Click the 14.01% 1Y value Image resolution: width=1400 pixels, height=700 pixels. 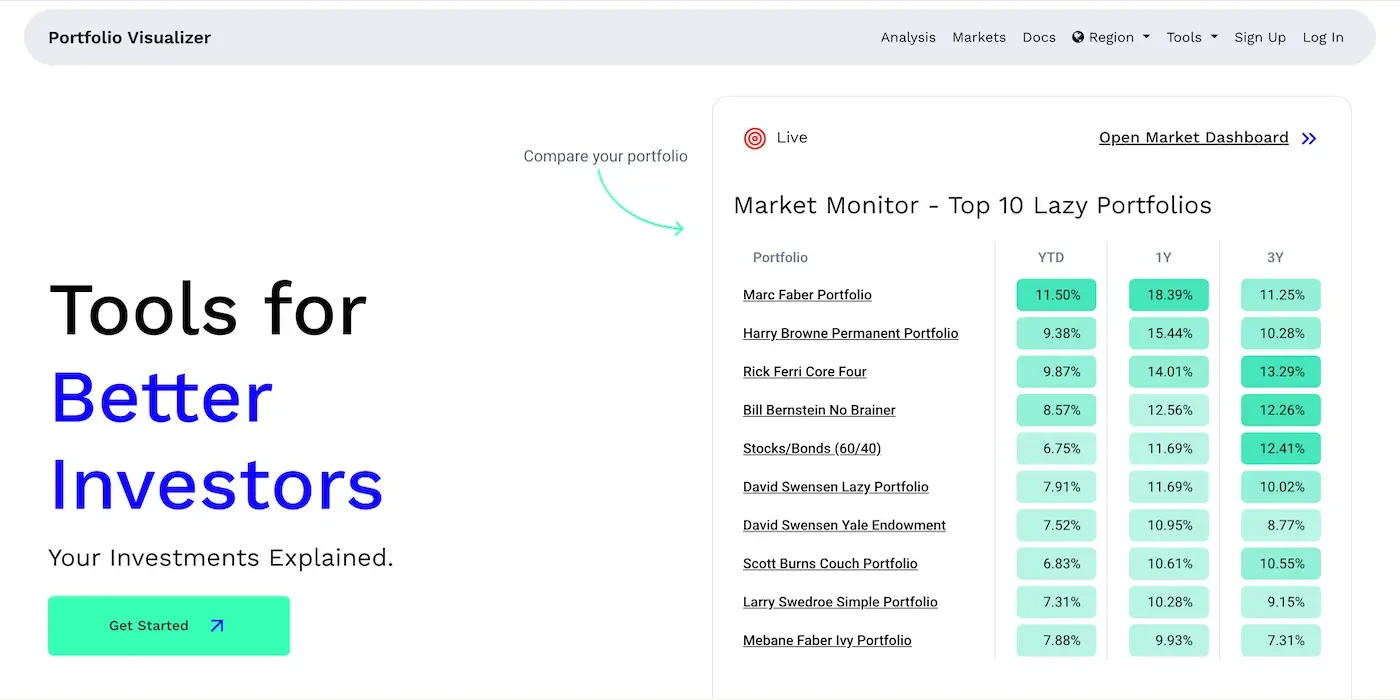[1169, 372]
